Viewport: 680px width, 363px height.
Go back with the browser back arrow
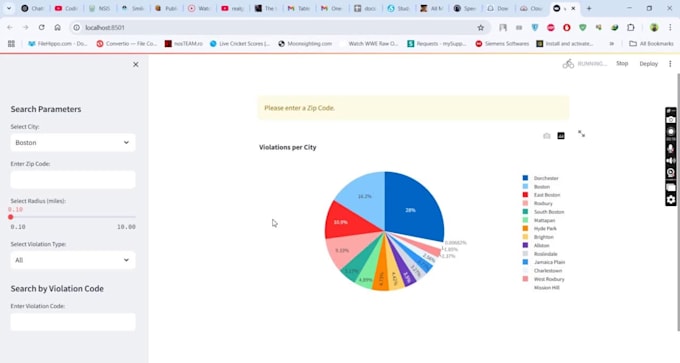10,27
